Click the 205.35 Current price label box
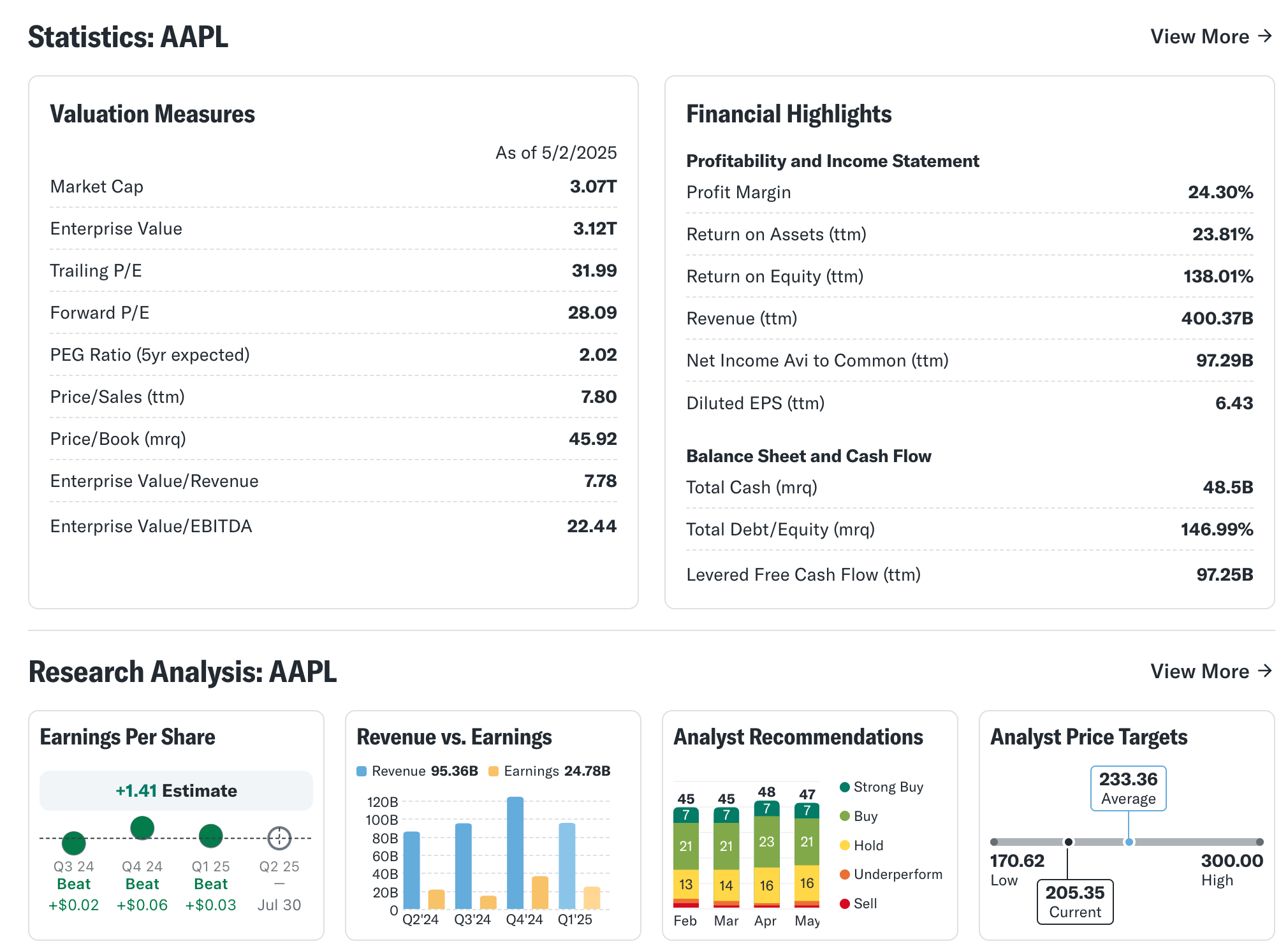This screenshot has height=951, width=1288. [1074, 901]
